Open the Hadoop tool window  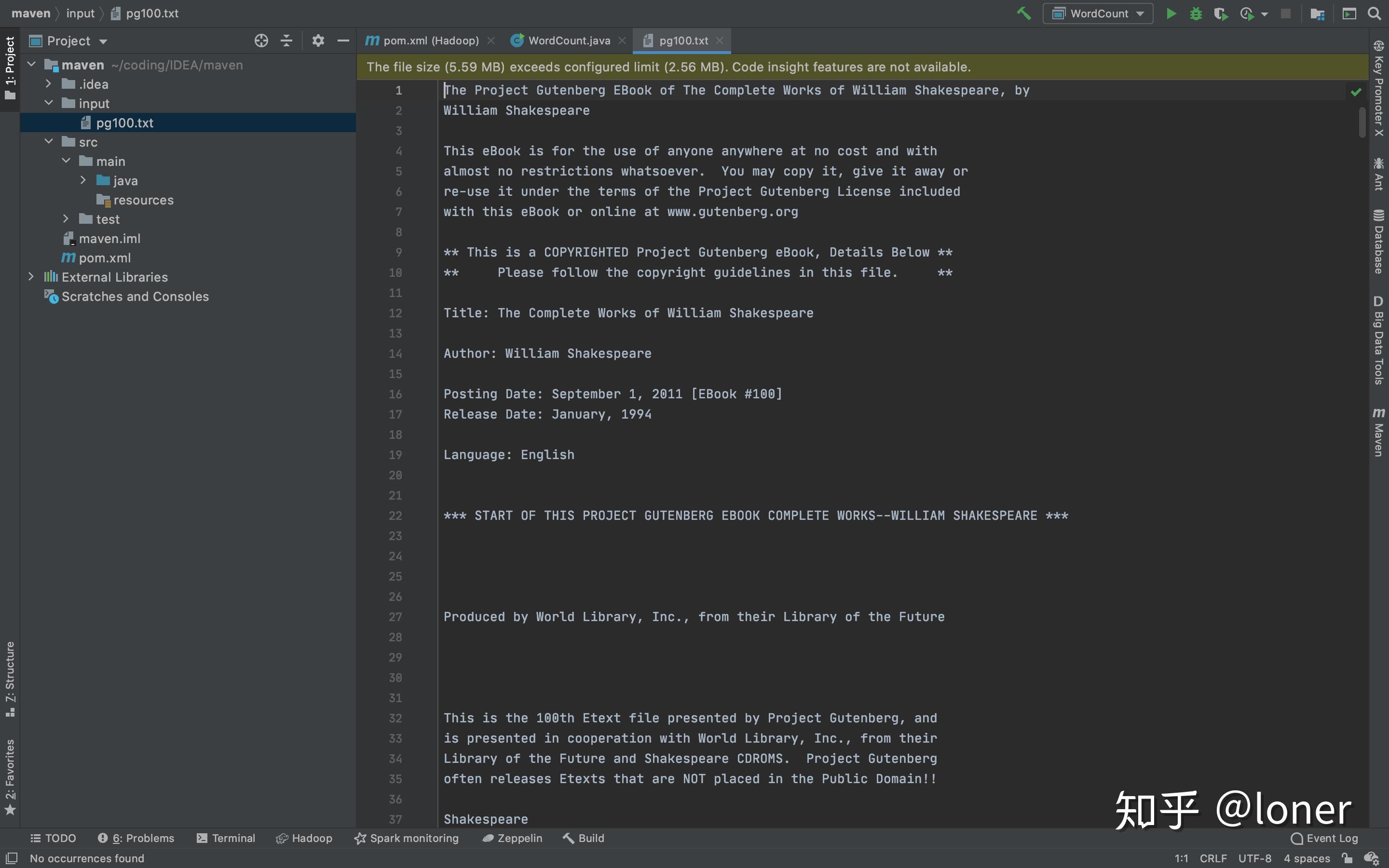click(304, 838)
